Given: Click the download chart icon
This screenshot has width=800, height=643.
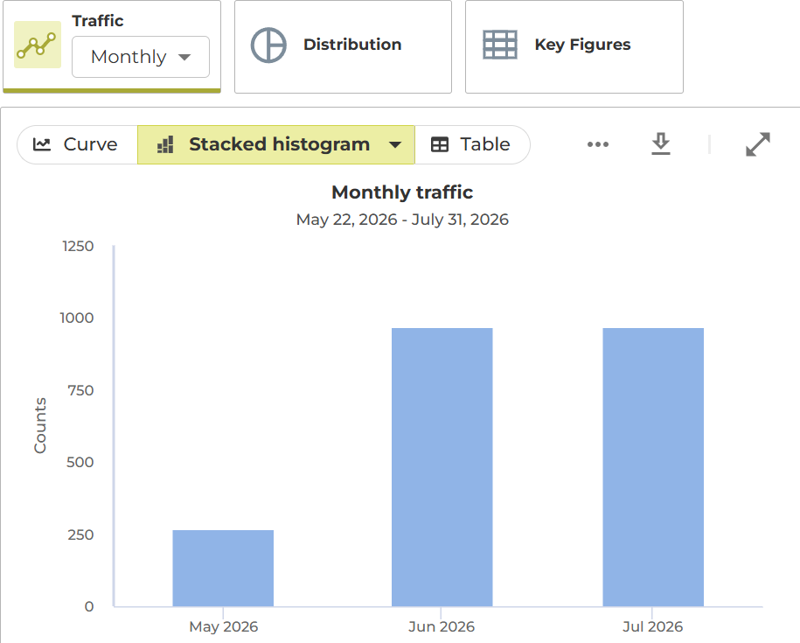Looking at the screenshot, I should coord(661,144).
